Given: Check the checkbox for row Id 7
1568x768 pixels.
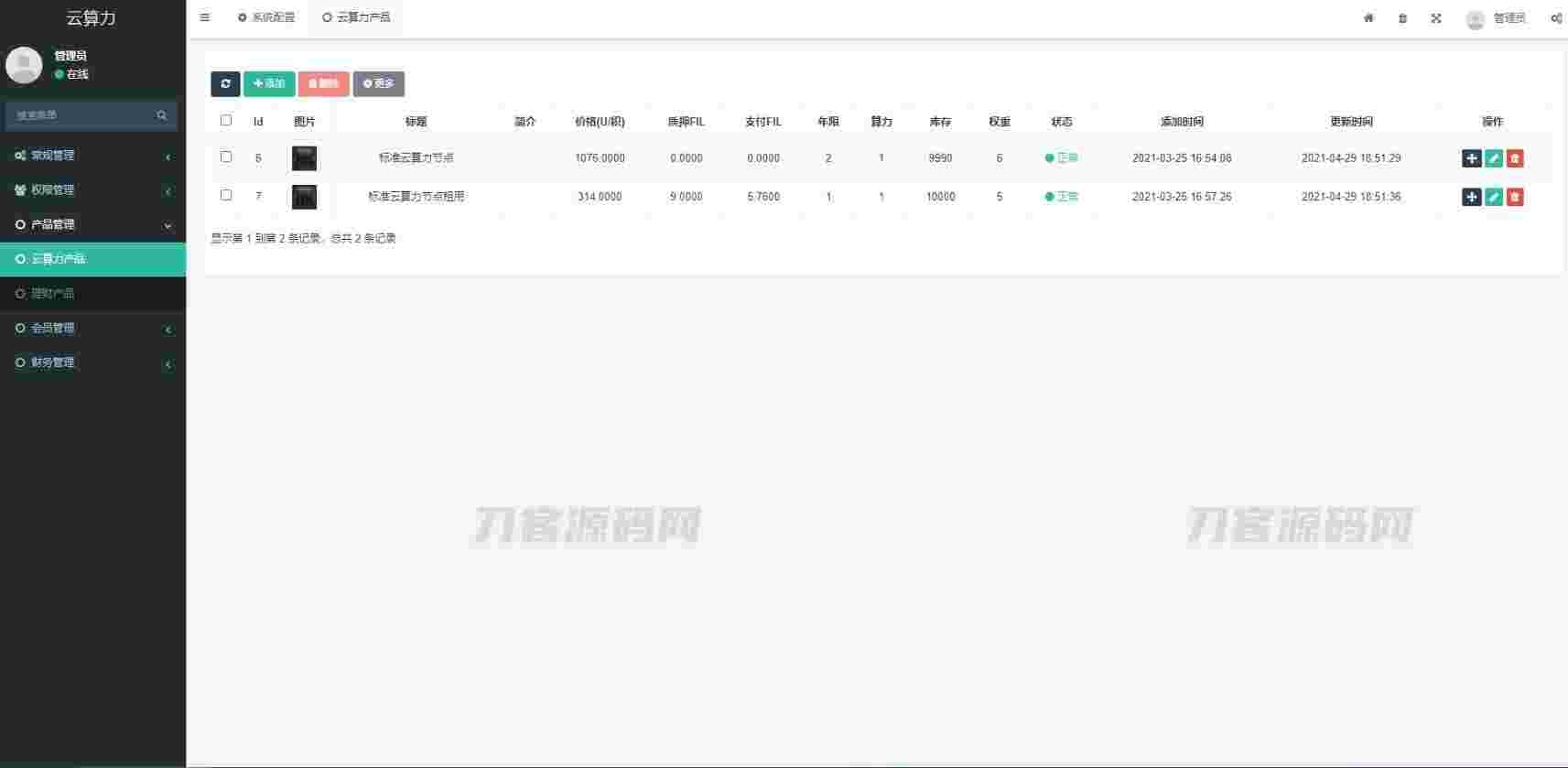Looking at the screenshot, I should (226, 195).
